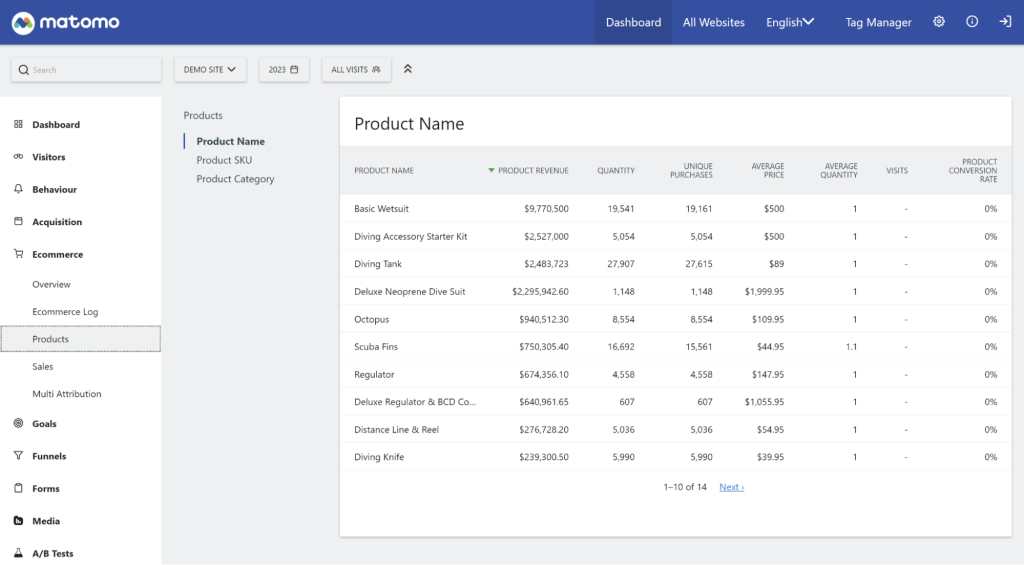The image size is (1024, 565).
Task: Click the $9,770,500 revenue value
Action: pos(546,208)
